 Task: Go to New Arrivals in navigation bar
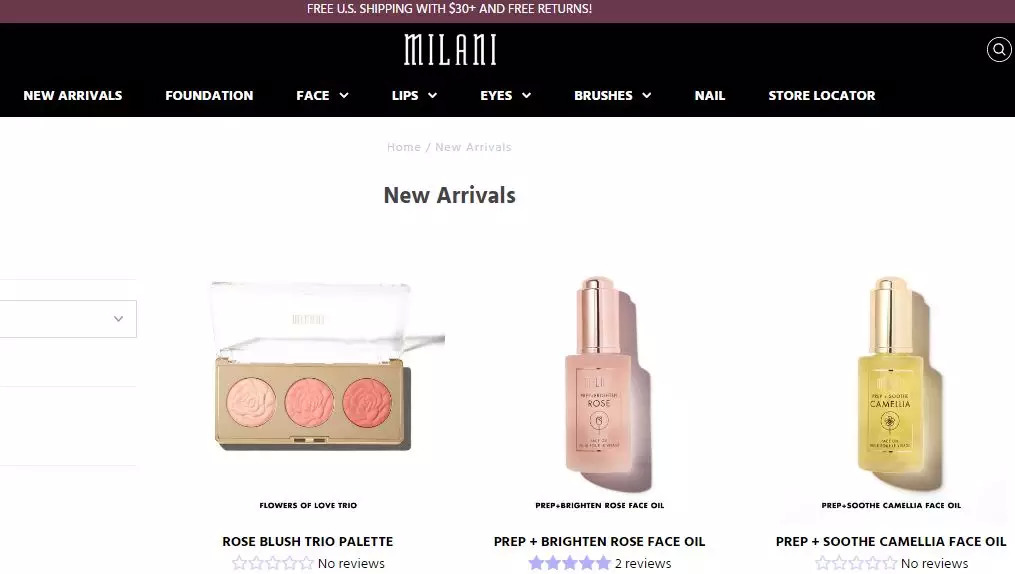pos(72,96)
